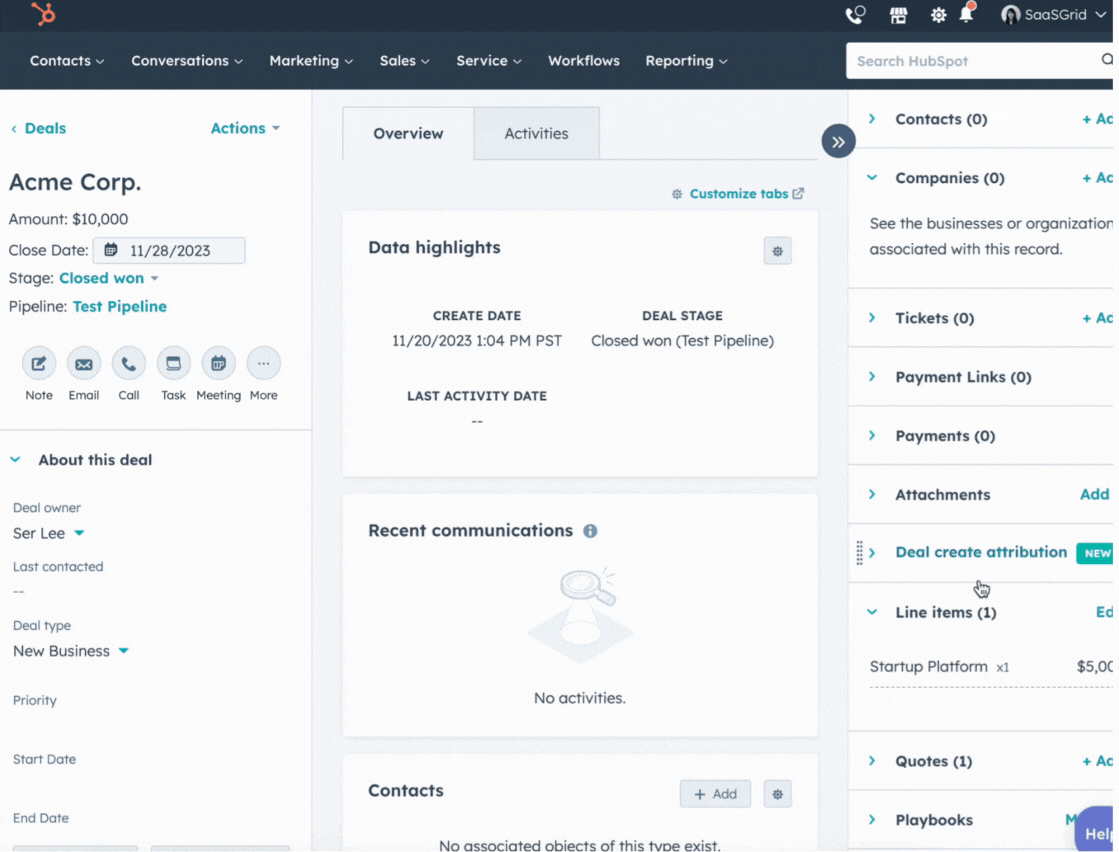Screen dimensions: 1119x852
Task: Create a Note on the deal
Action: (x=39, y=363)
